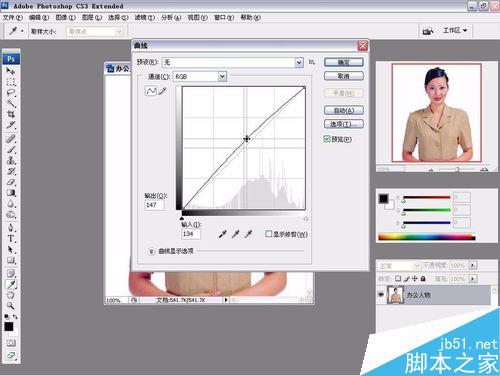
Task: Open the 文件(F) menu
Action: tap(13, 17)
